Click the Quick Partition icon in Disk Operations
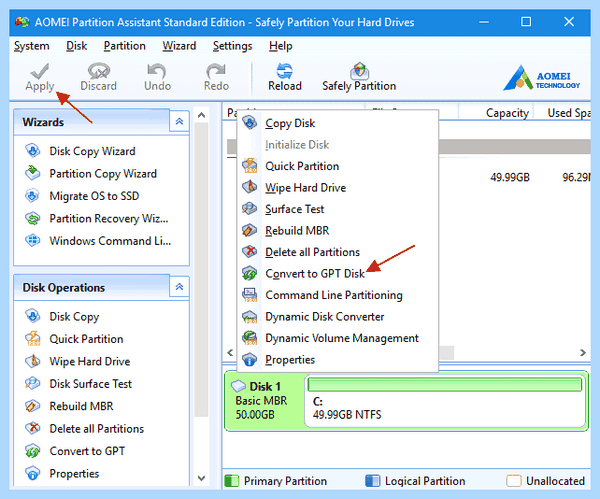600x499 pixels. (x=33, y=339)
